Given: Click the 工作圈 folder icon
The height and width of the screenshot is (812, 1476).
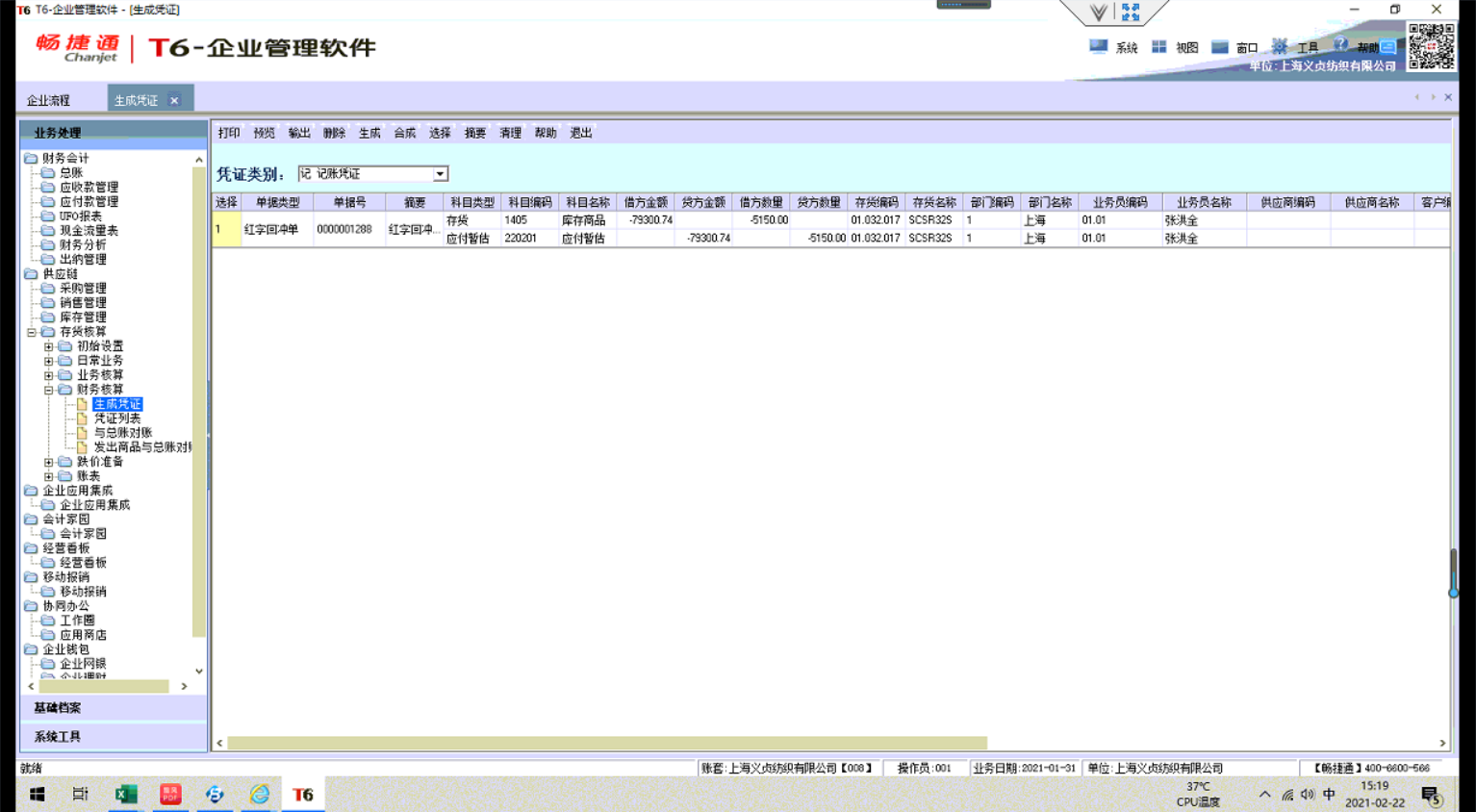Looking at the screenshot, I should pos(48,621).
